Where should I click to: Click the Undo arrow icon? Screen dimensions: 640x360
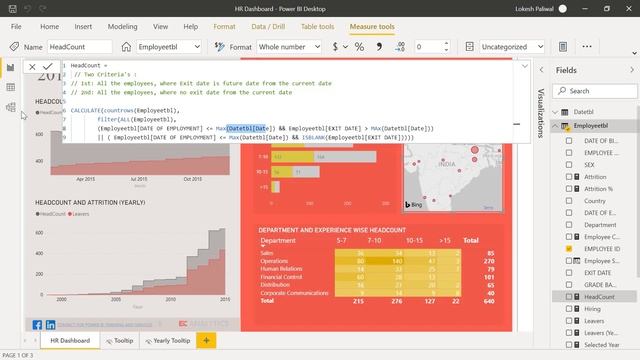[28, 9]
